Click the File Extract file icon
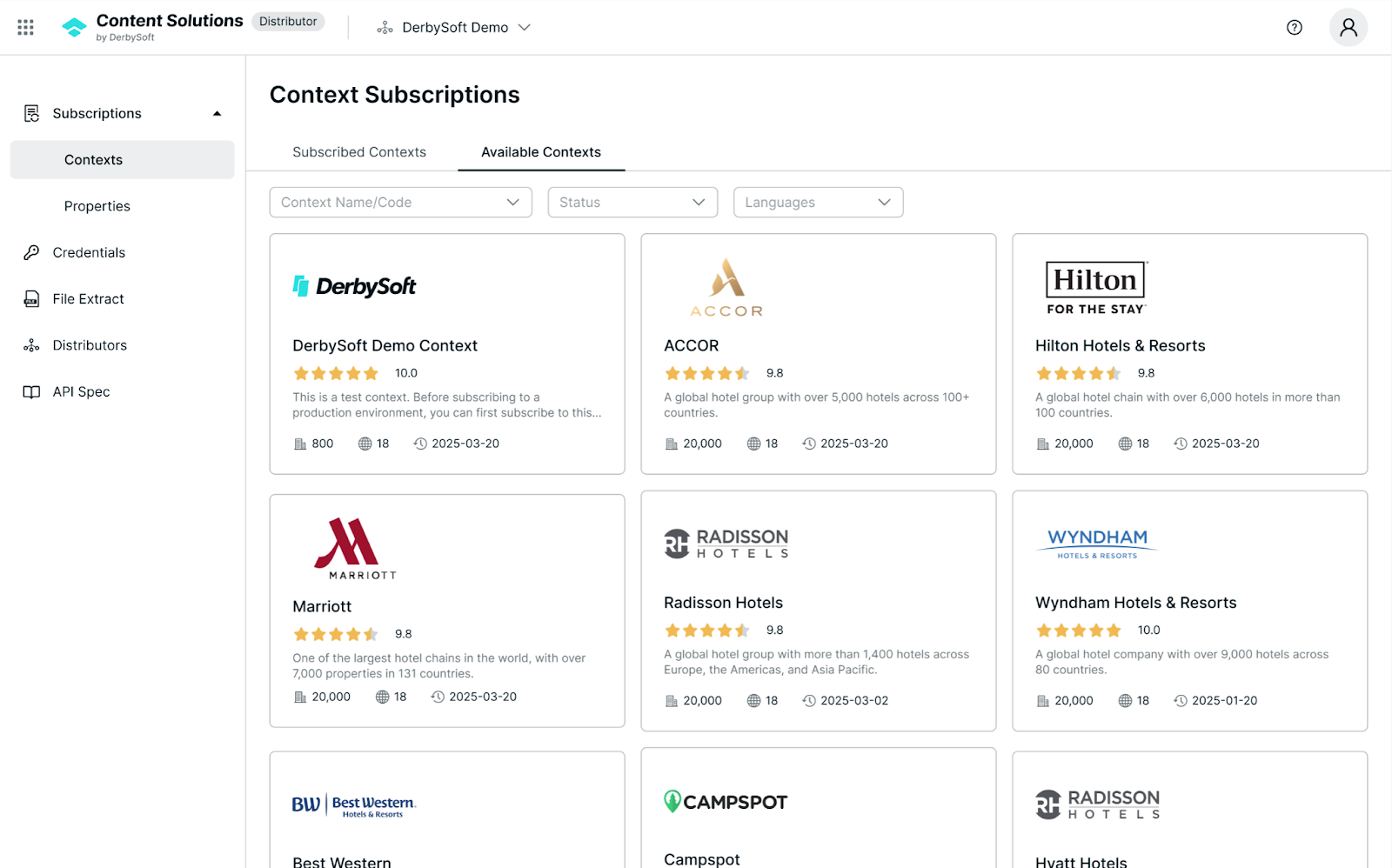 click(31, 299)
